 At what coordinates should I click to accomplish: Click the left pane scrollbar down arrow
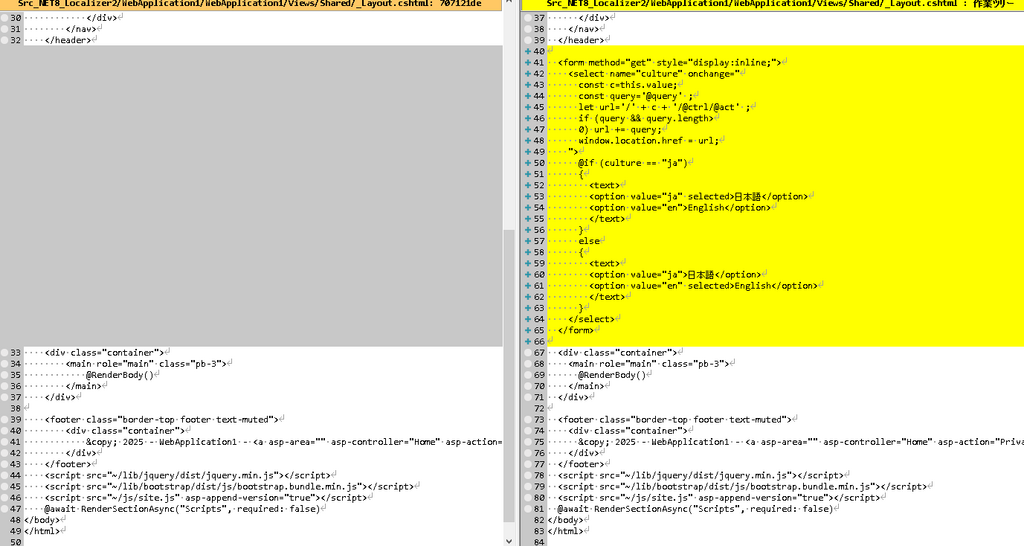coord(509,540)
